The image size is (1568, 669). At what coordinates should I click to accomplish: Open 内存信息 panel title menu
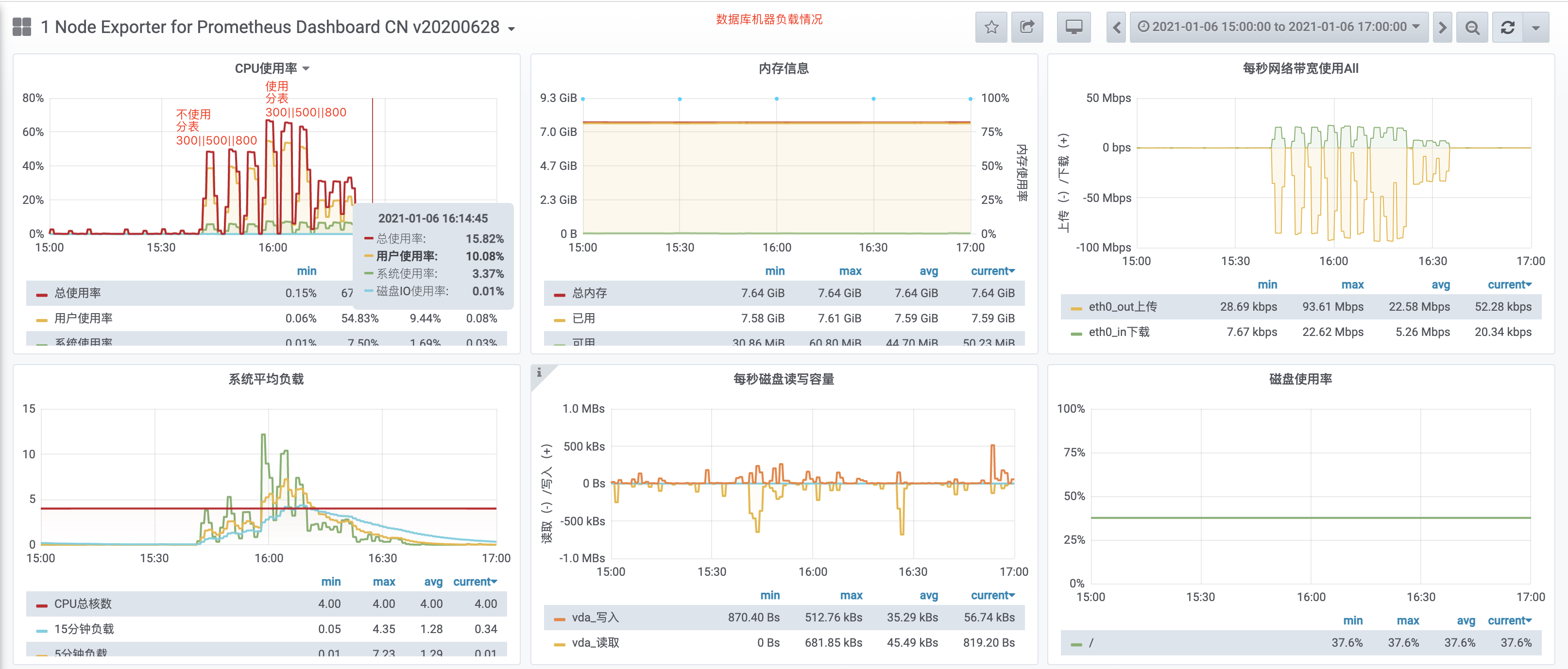[x=784, y=69]
